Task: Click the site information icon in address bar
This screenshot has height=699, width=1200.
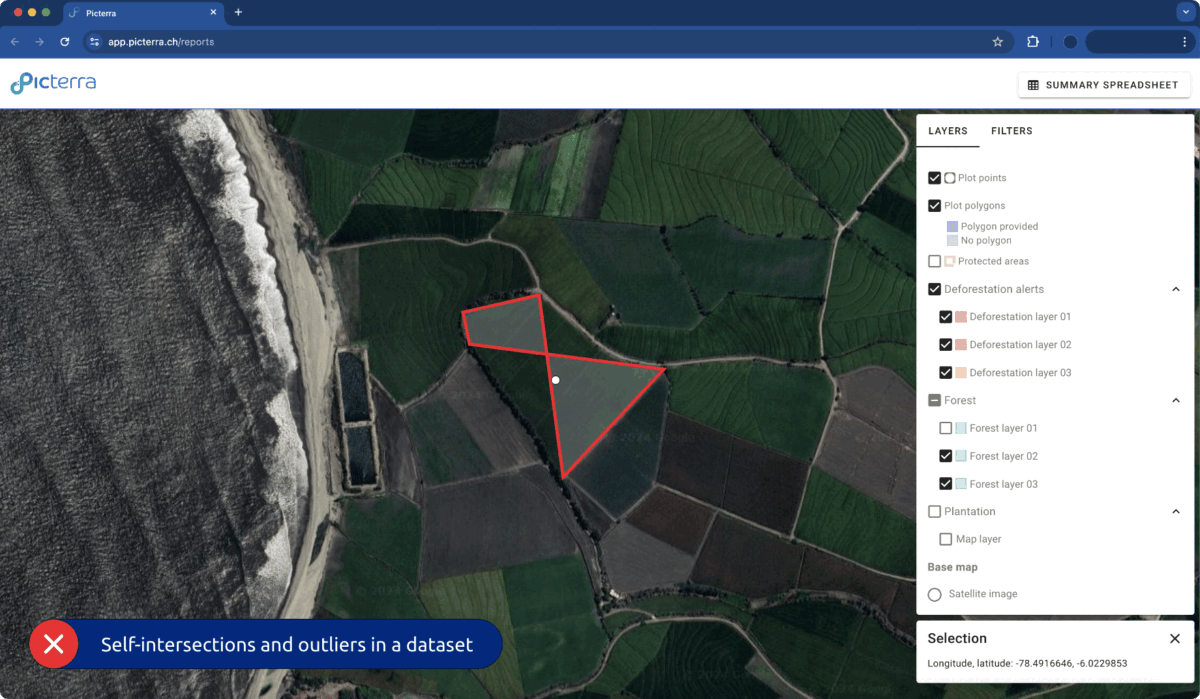Action: coord(95,42)
